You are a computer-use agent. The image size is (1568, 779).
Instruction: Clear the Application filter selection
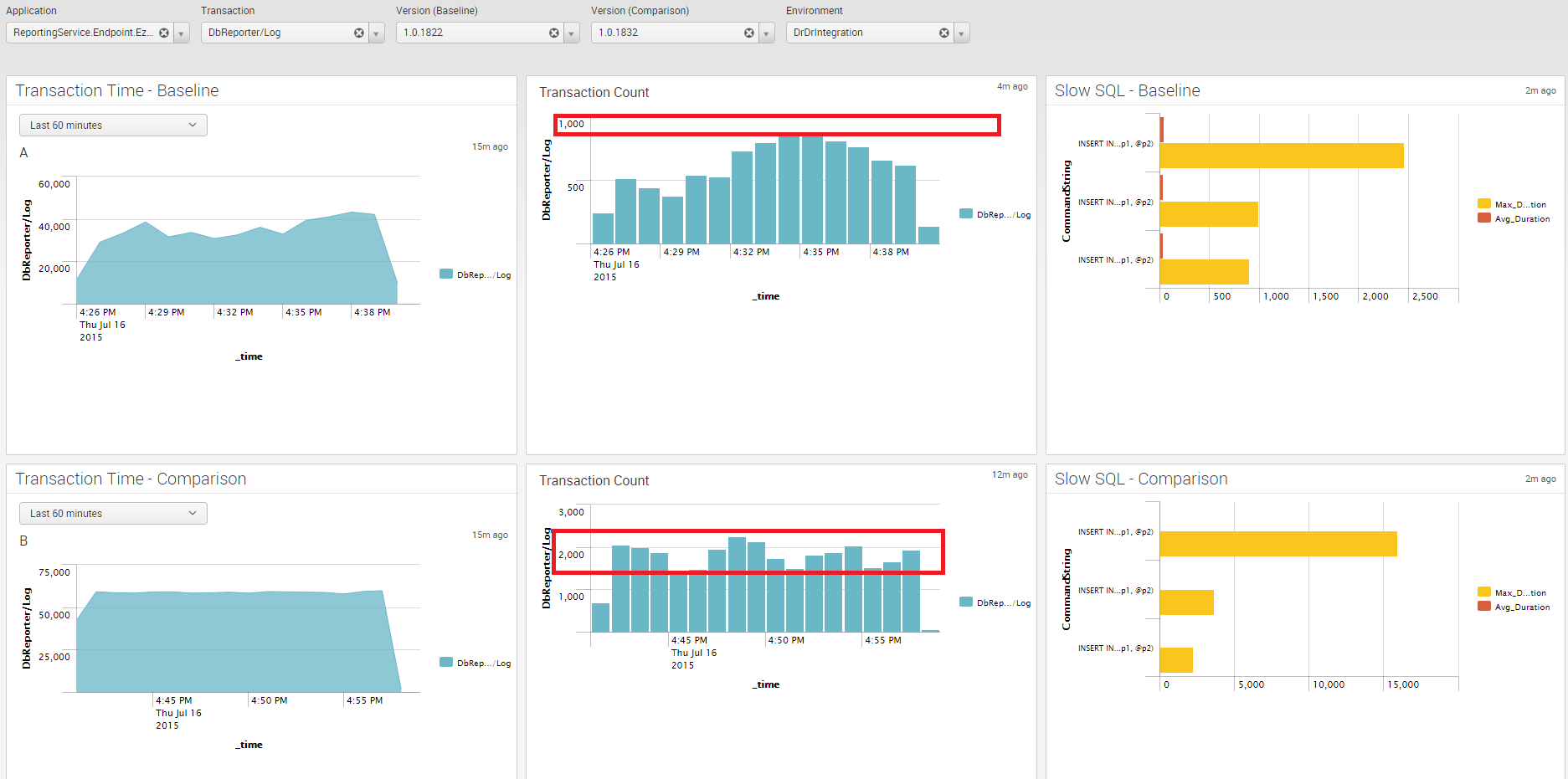point(164,33)
